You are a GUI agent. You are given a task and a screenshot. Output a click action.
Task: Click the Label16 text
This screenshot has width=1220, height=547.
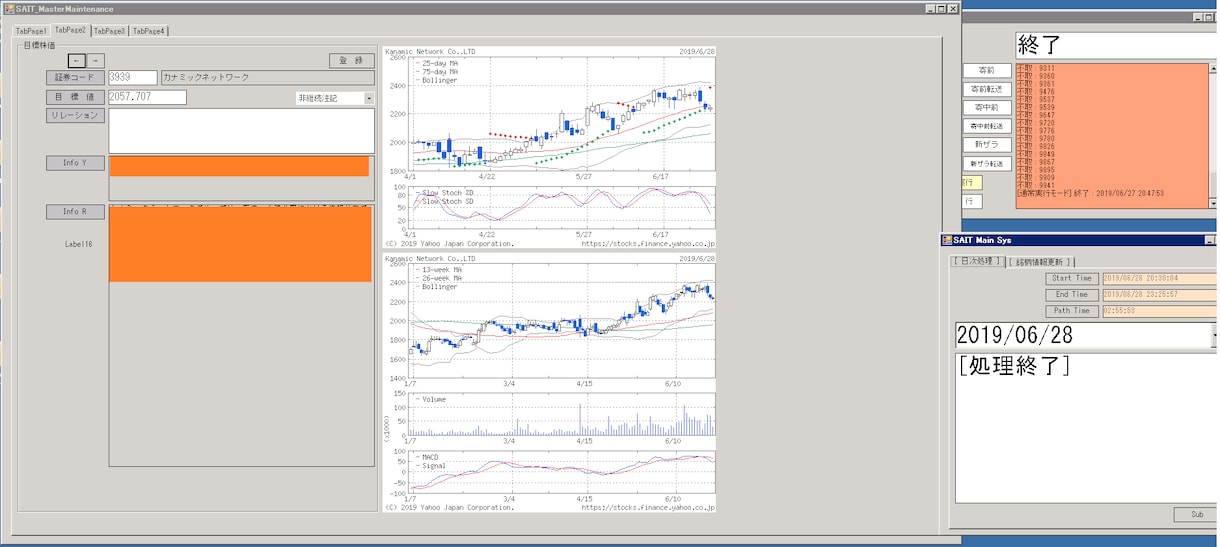click(79, 243)
